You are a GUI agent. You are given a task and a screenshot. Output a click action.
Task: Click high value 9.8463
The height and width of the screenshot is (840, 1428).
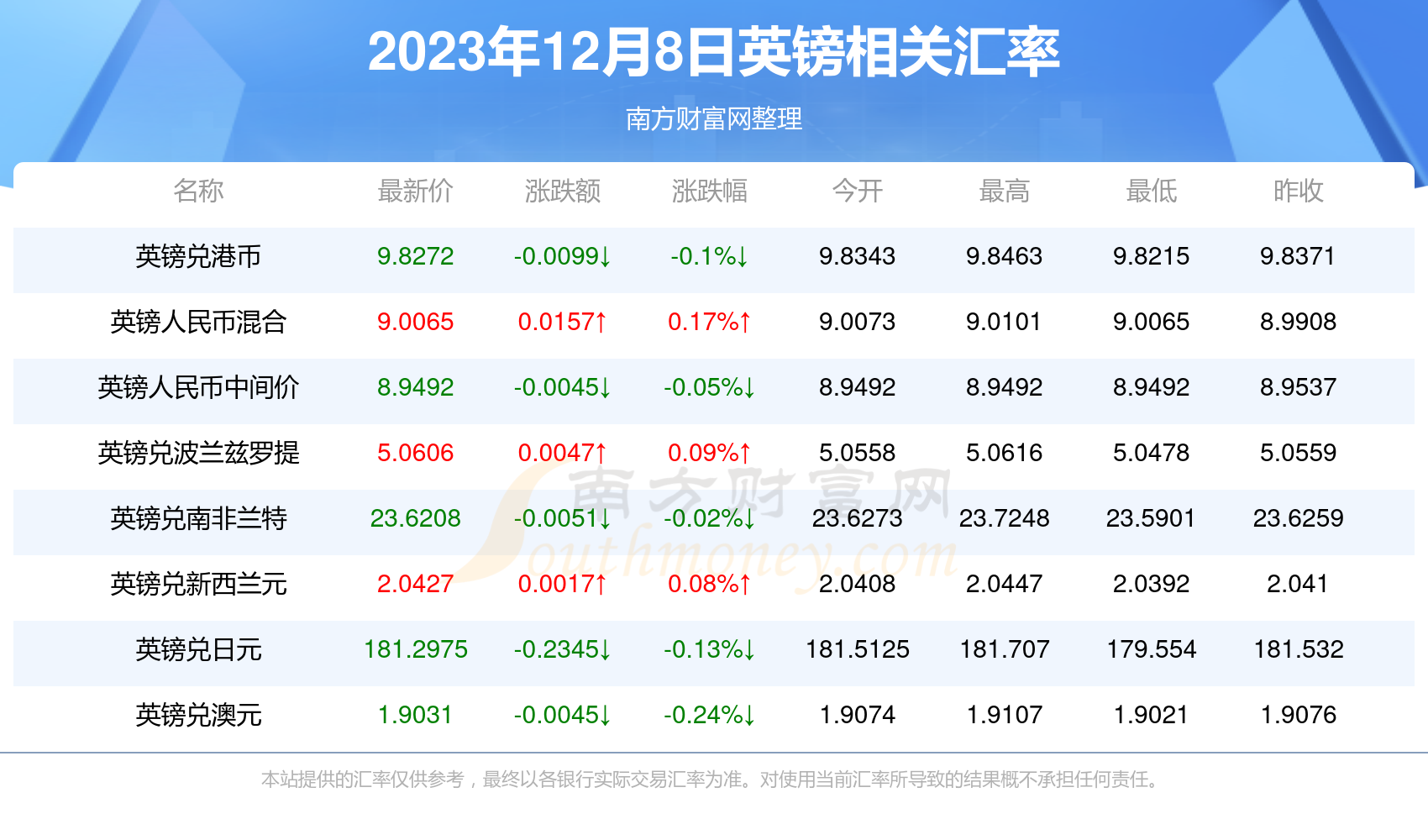(1004, 256)
